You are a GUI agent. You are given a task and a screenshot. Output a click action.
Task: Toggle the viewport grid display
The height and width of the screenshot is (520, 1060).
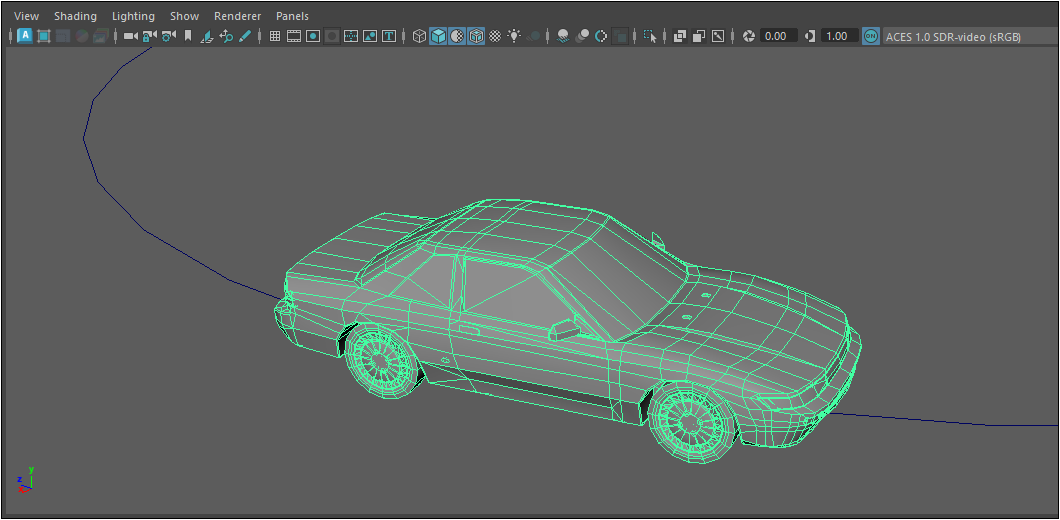(275, 36)
